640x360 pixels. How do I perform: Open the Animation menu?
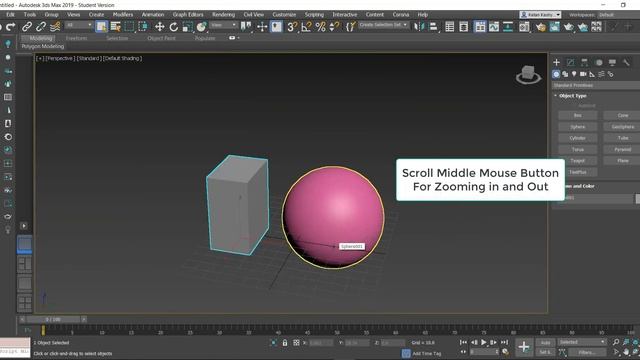153,15
